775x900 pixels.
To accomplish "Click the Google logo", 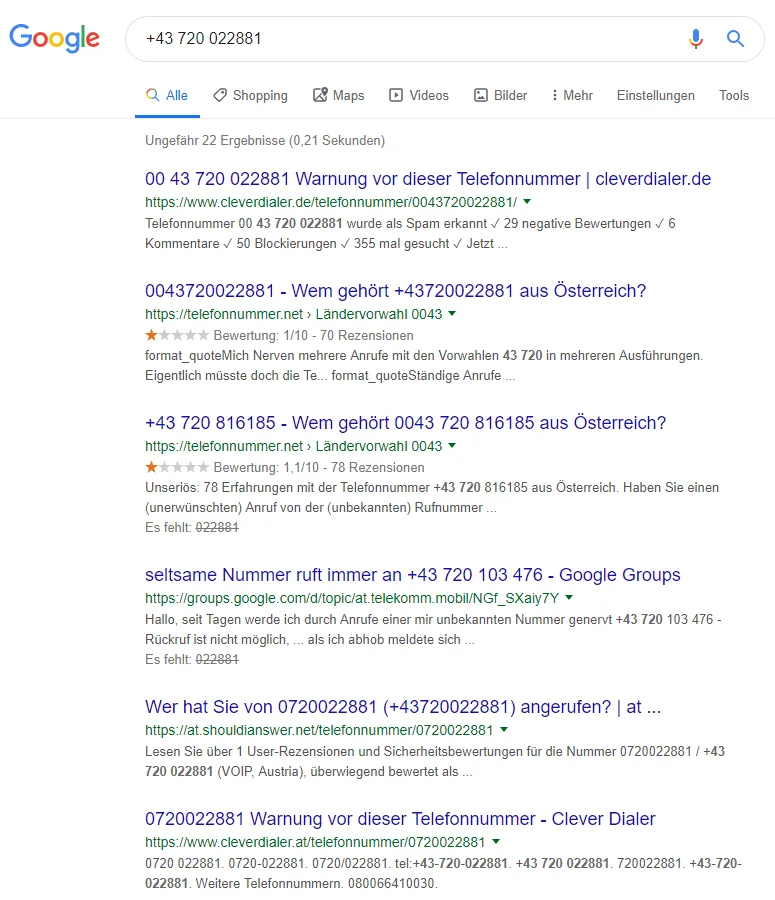I will pyautogui.click(x=55, y=38).
